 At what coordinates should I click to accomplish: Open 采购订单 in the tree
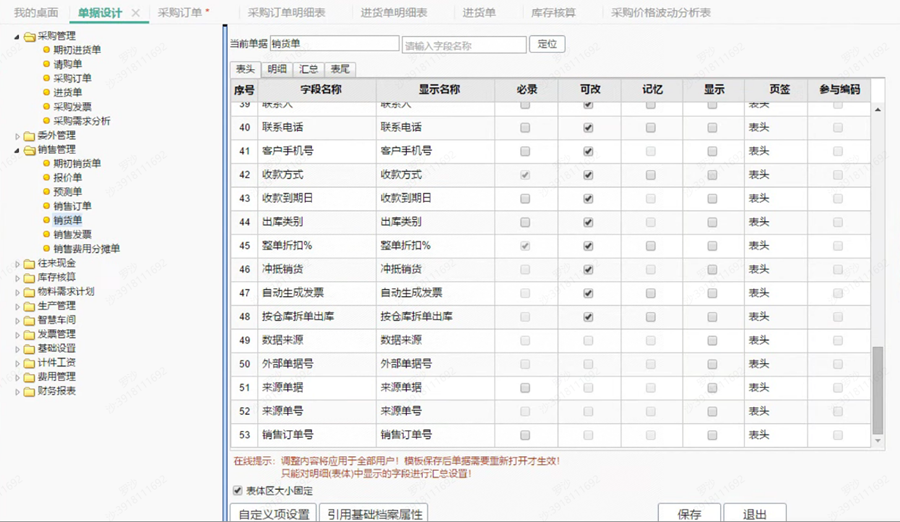click(72, 78)
